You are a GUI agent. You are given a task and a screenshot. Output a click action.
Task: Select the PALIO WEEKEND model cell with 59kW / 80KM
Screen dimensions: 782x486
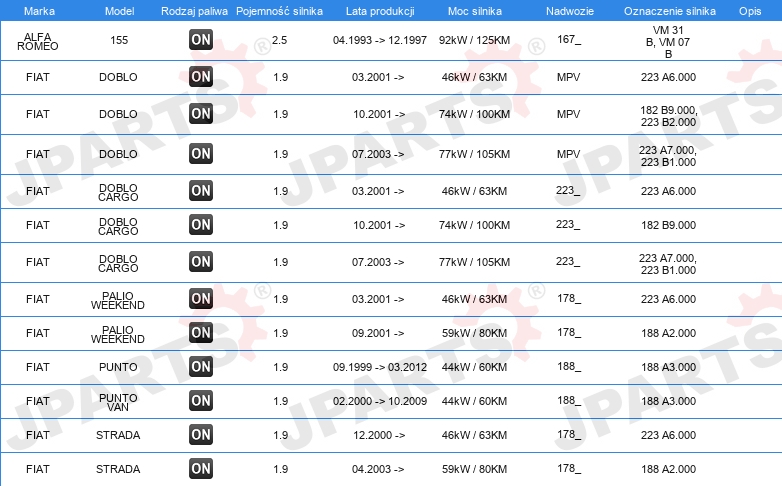118,334
